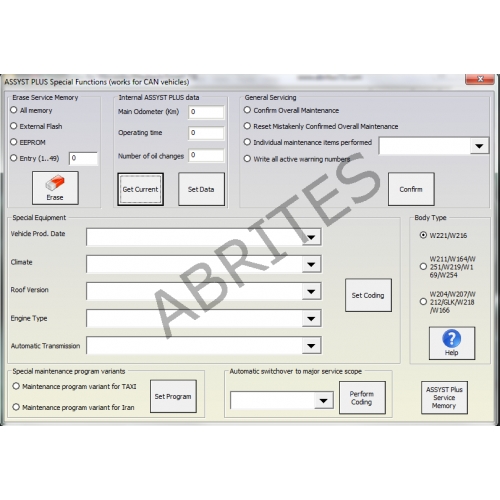Expand the Engine Type dropdown
This screenshot has height=500, width=500.
click(311, 318)
